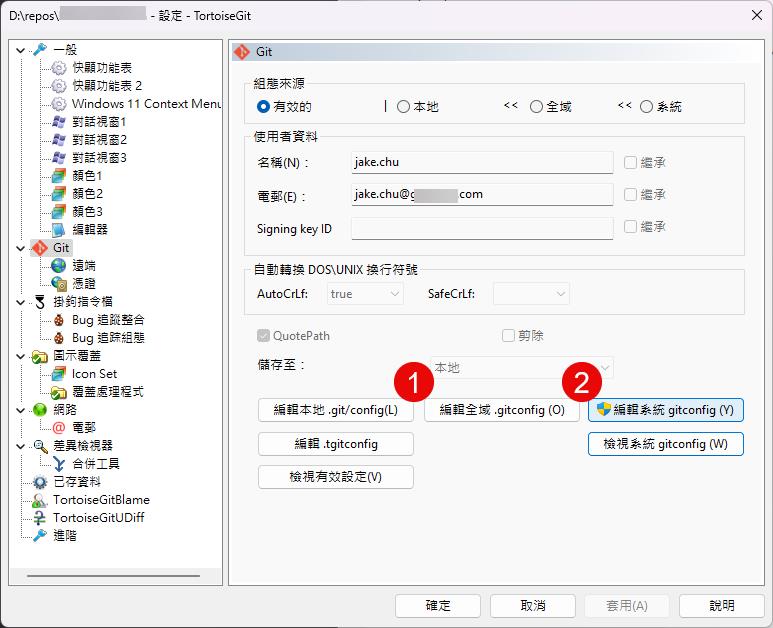Click the palette icon beside 顏色3
The height and width of the screenshot is (628, 773).
59,211
